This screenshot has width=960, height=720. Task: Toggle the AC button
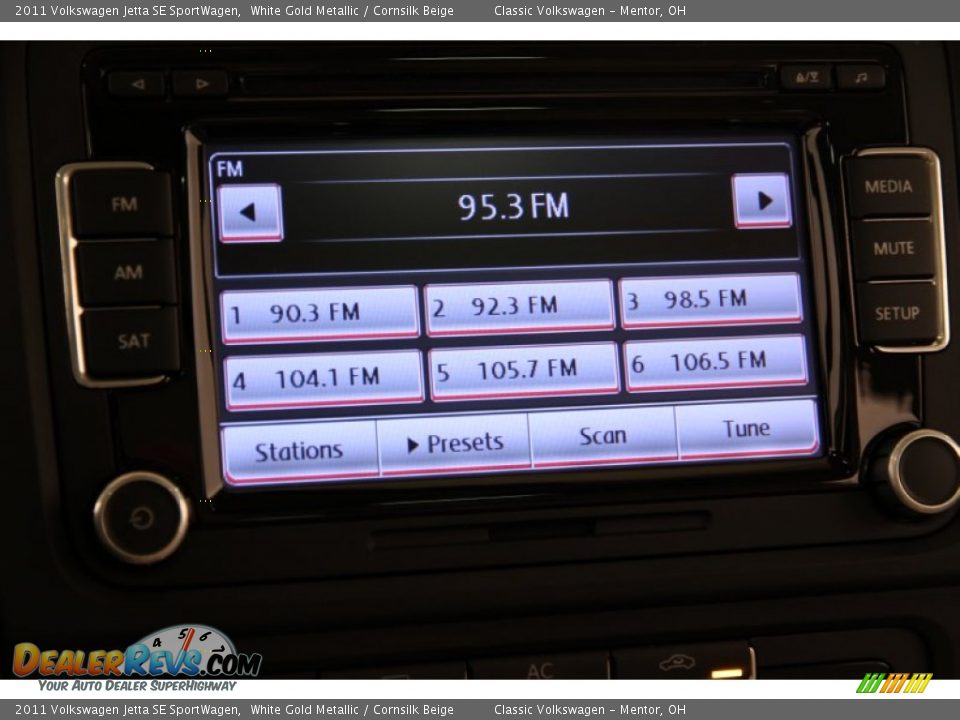540,669
